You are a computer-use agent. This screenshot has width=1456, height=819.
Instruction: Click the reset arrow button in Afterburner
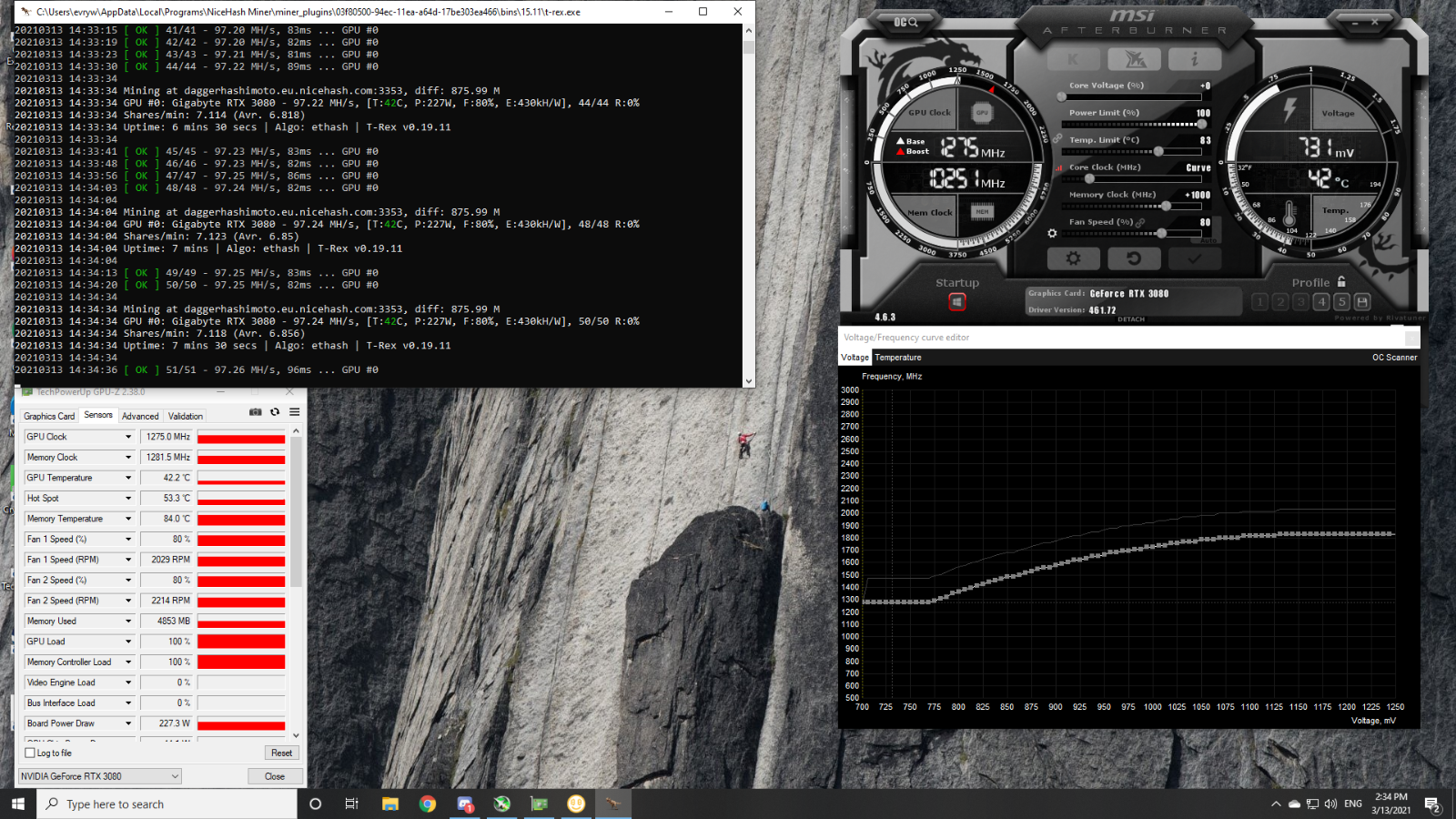[x=1134, y=258]
